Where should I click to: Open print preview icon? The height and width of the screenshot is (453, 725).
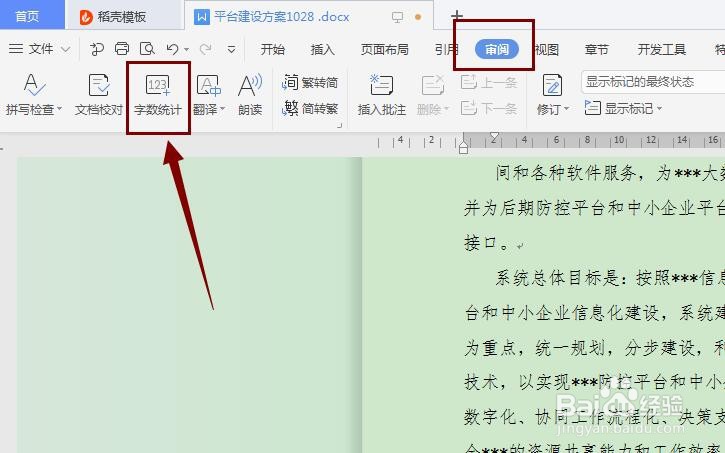click(147, 49)
